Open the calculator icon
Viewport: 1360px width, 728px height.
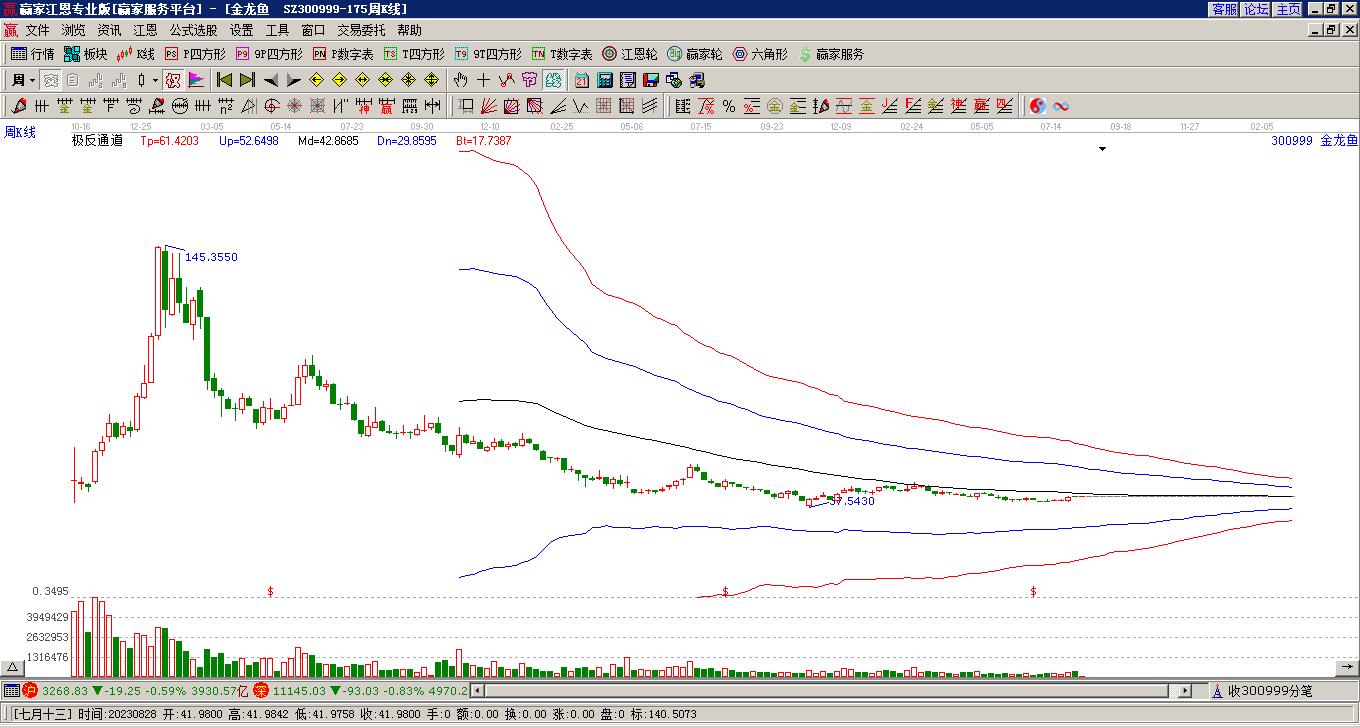pyautogui.click(x=605, y=80)
